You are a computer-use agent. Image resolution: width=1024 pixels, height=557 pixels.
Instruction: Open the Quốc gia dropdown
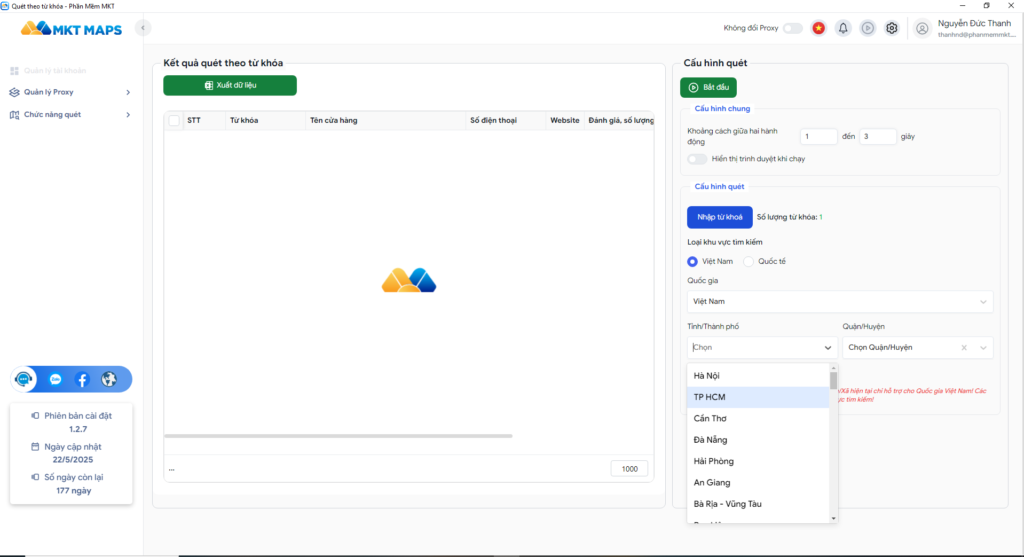pyautogui.click(x=840, y=301)
